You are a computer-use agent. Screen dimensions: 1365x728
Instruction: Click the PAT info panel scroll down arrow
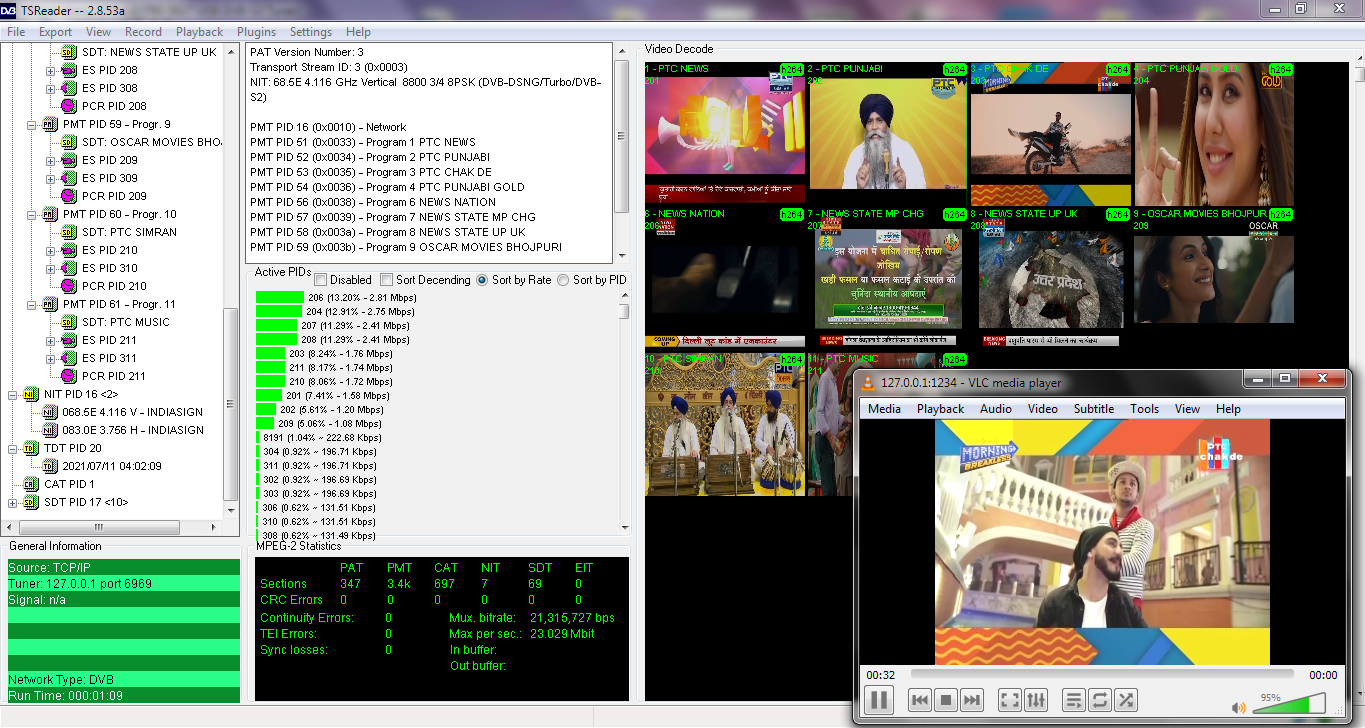point(622,257)
